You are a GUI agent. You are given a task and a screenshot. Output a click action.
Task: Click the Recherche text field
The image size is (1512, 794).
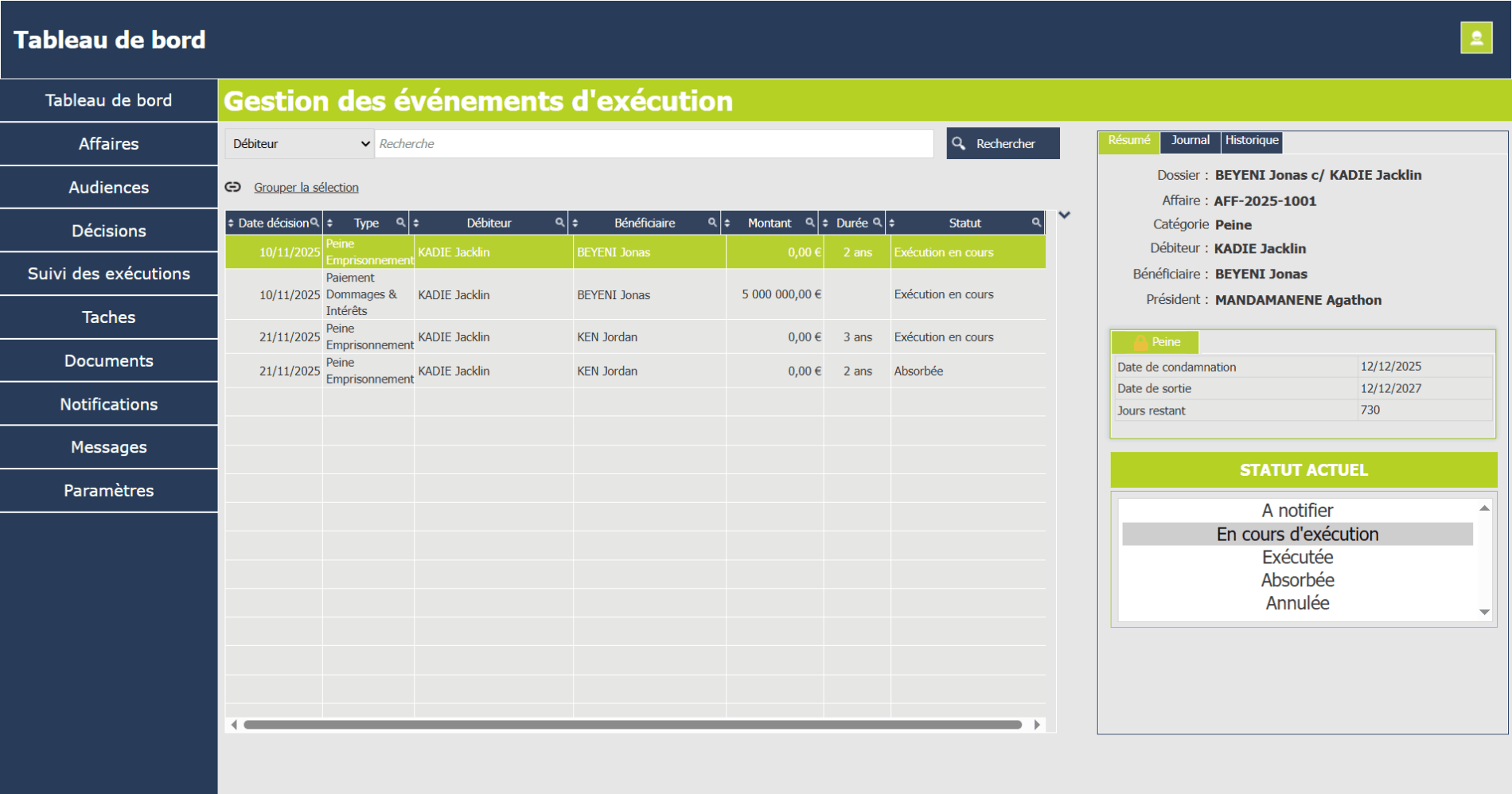[x=653, y=144]
